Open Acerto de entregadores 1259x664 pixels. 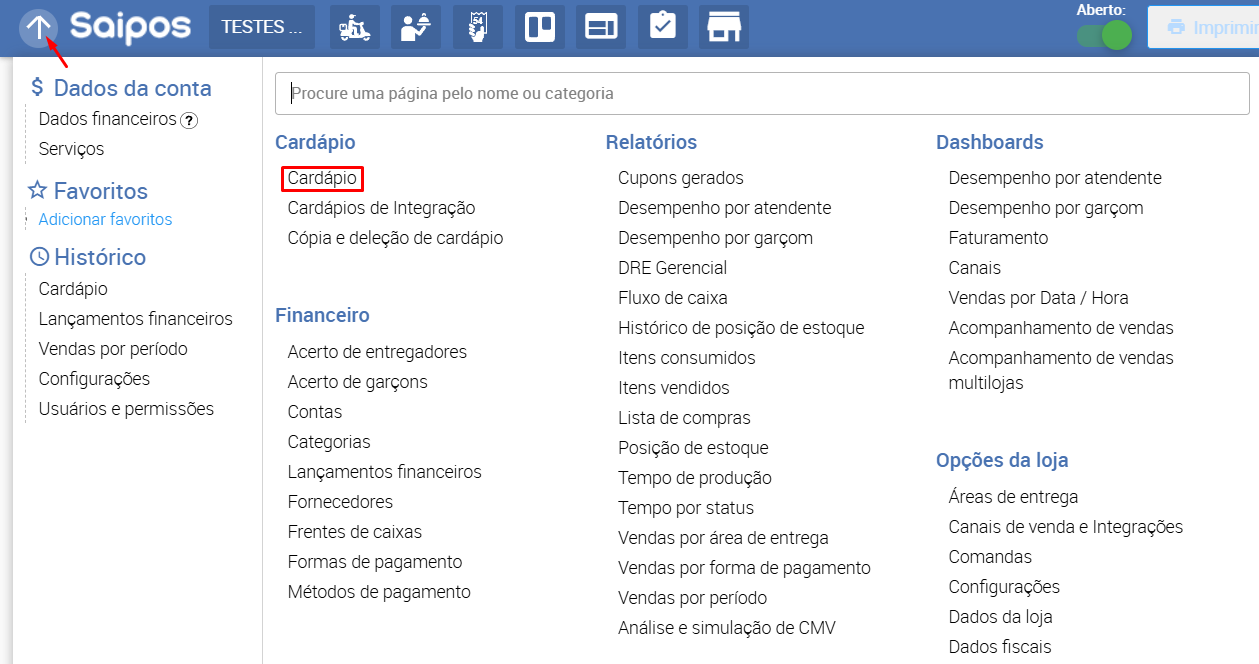click(x=377, y=352)
